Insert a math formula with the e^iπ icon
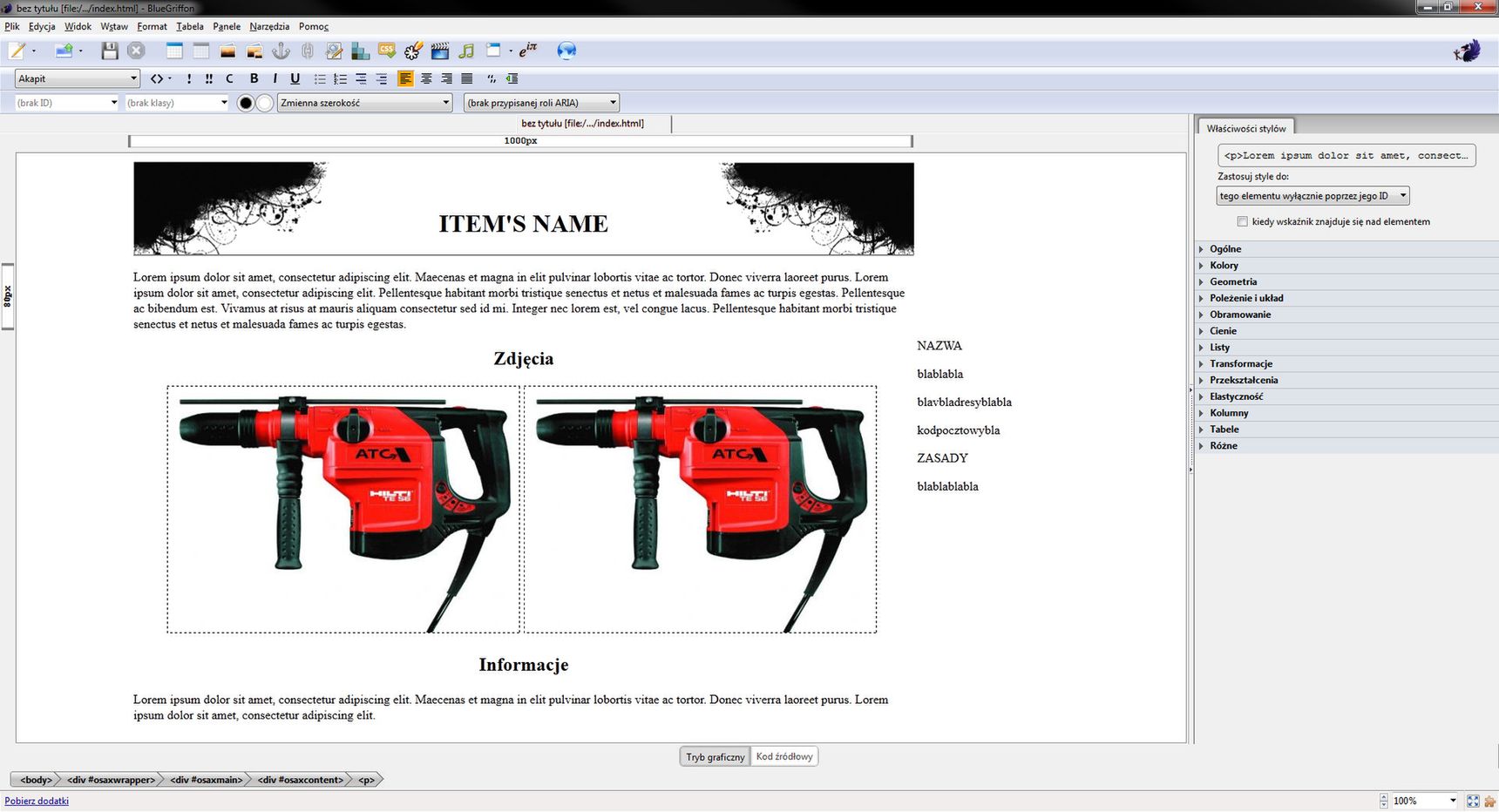Image resolution: width=1499 pixels, height=812 pixels. [528, 51]
